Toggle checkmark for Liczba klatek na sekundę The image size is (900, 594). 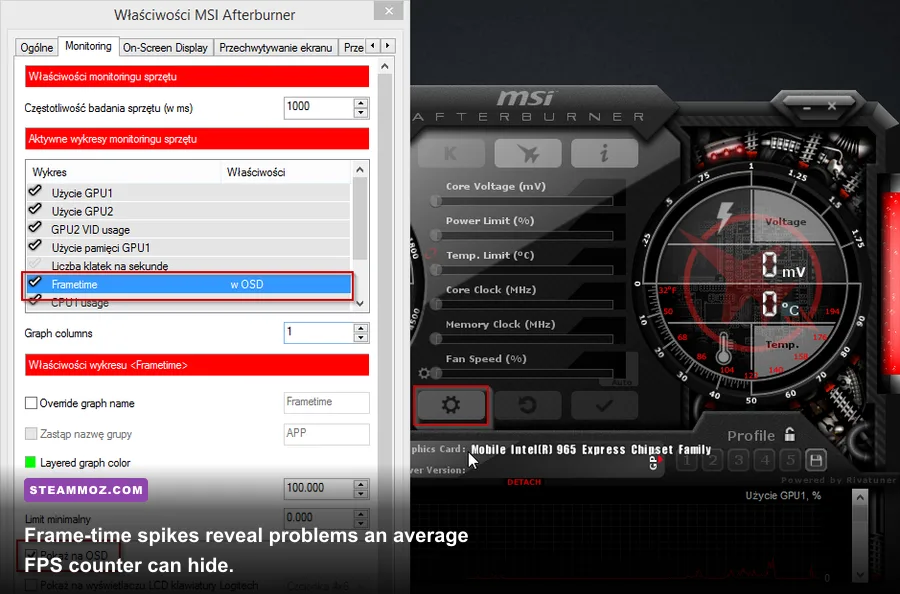pyautogui.click(x=35, y=264)
